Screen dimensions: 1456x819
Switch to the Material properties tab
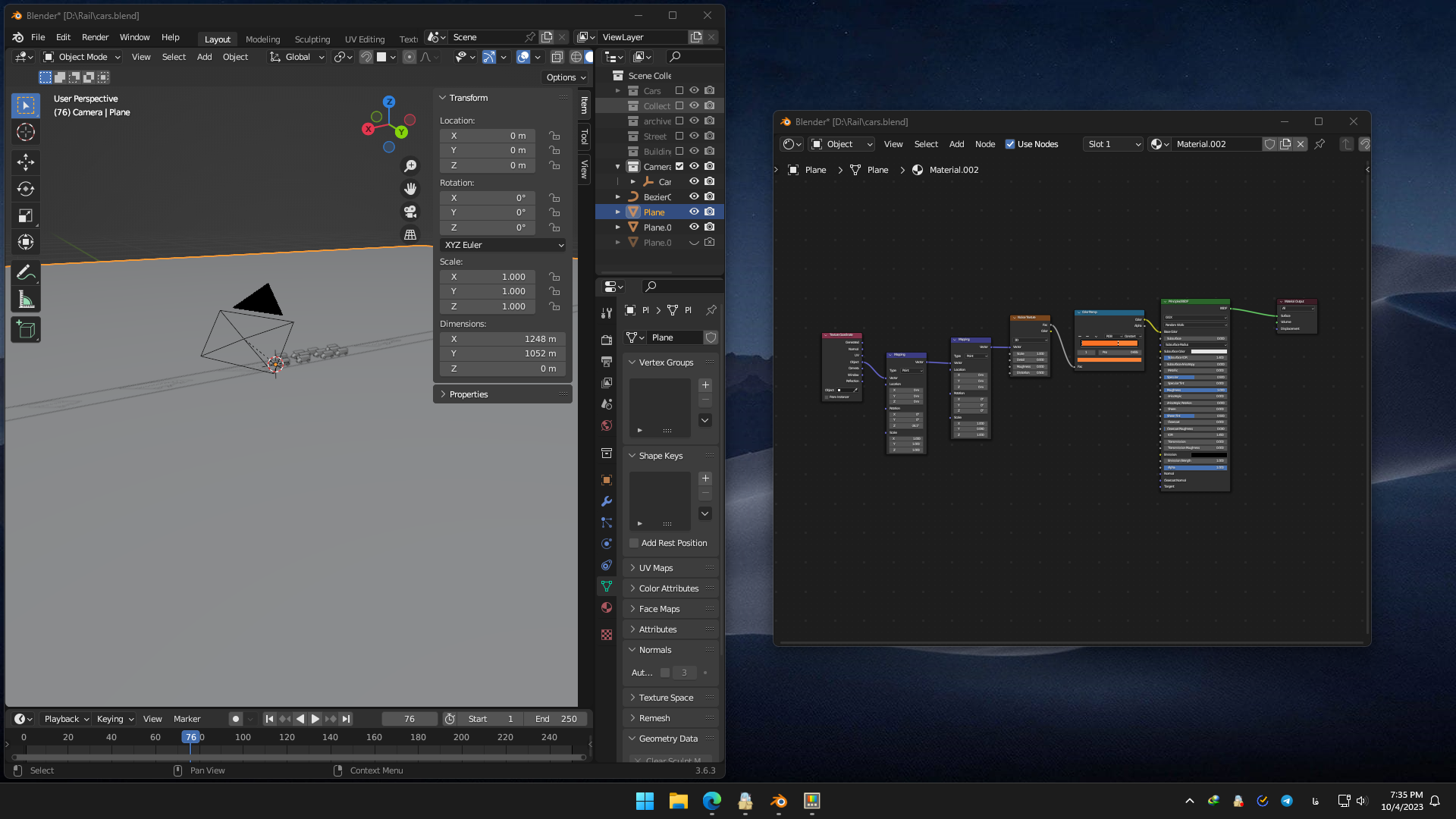click(x=606, y=607)
